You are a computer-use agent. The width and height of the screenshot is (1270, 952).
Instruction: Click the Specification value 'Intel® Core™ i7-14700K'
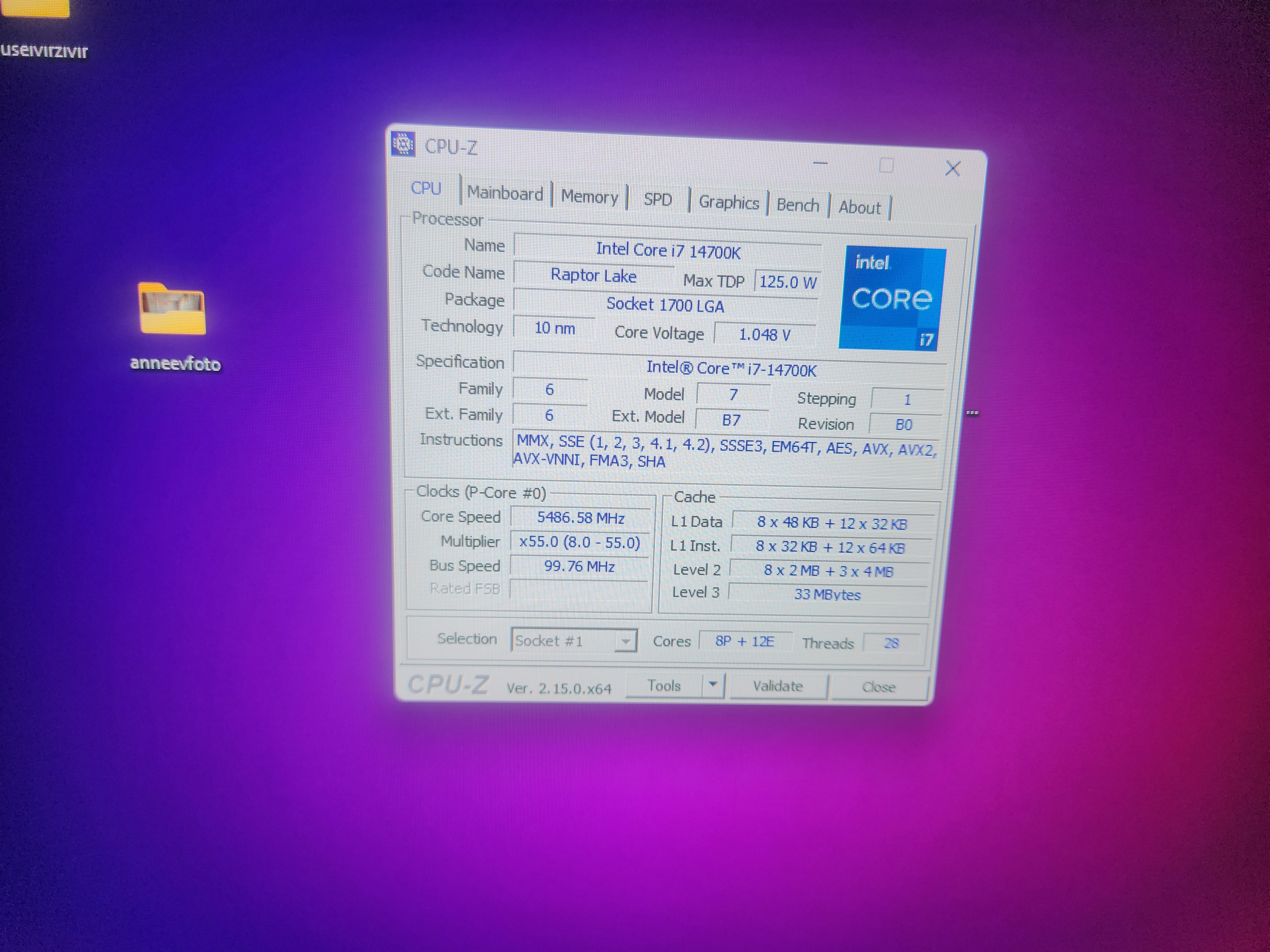731,368
